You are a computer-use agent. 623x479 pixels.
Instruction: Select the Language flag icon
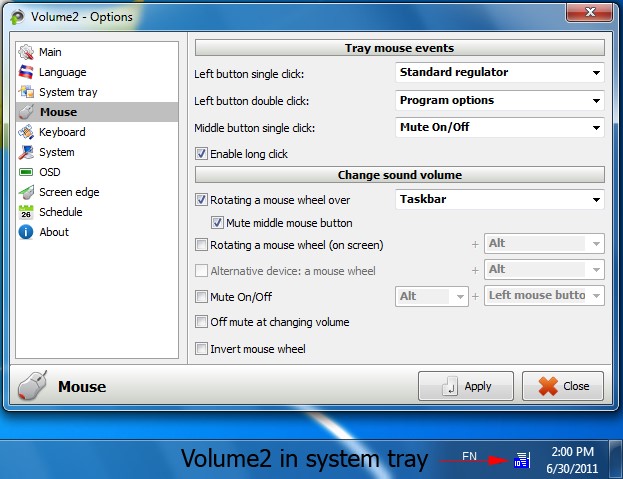[26, 72]
